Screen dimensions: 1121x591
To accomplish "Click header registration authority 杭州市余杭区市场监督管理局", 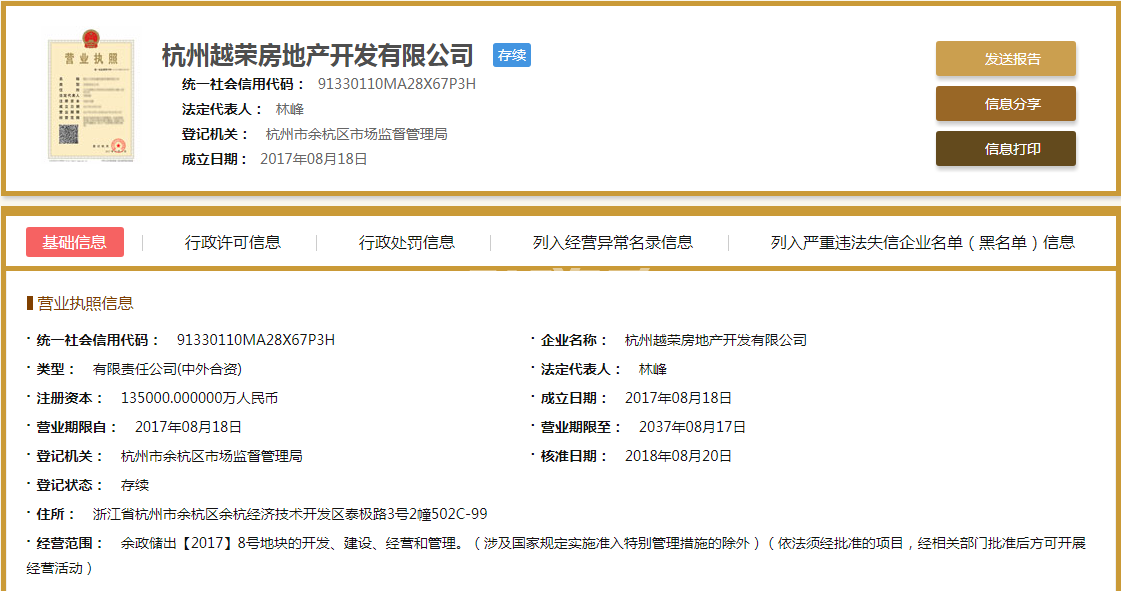I will click(x=356, y=134).
